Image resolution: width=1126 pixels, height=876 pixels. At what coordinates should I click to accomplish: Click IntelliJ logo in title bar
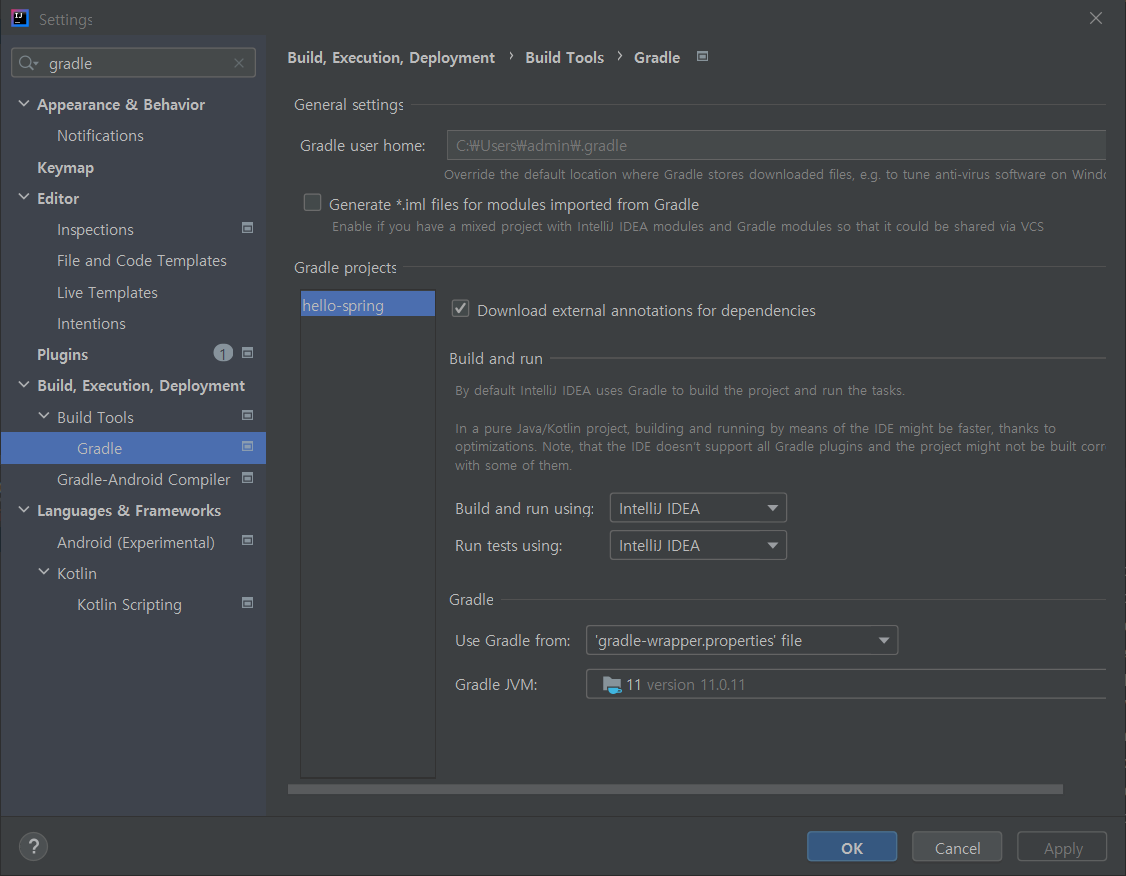click(20, 19)
